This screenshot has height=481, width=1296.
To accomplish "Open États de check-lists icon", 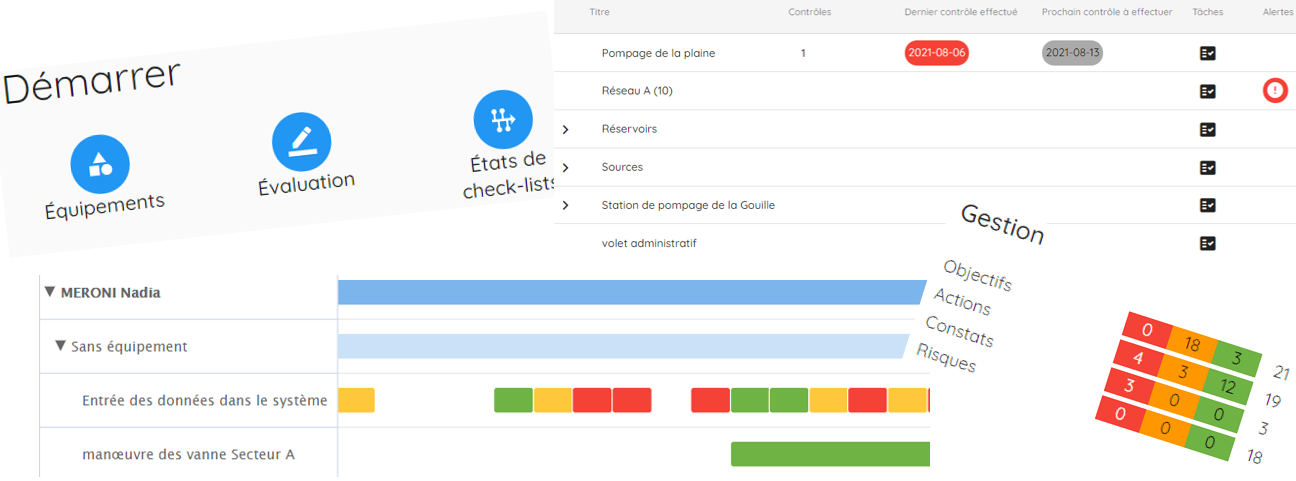I will 502,119.
